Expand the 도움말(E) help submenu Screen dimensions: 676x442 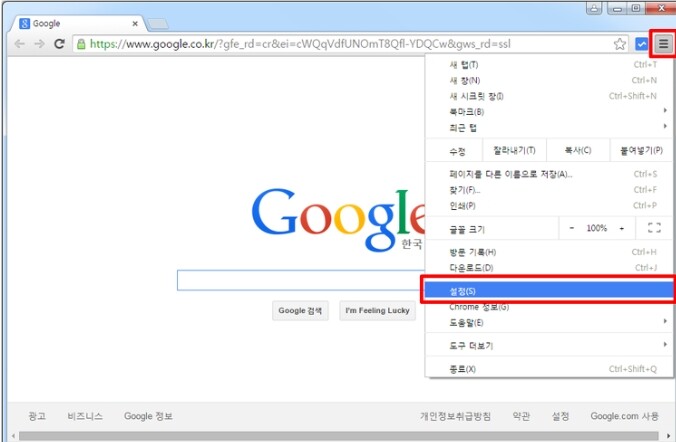pos(548,323)
